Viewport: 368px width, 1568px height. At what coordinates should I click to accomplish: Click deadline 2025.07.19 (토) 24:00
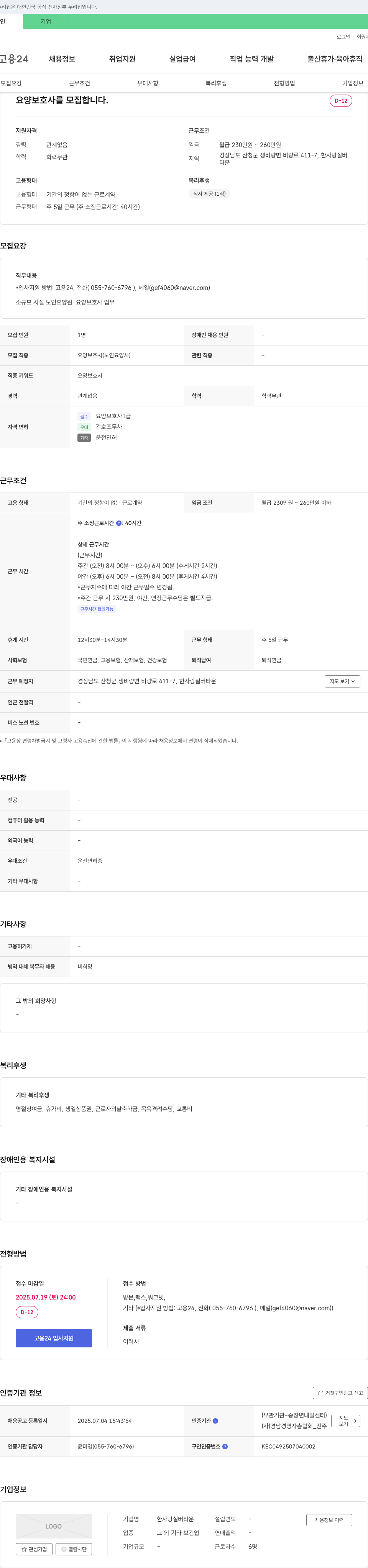point(46,1297)
